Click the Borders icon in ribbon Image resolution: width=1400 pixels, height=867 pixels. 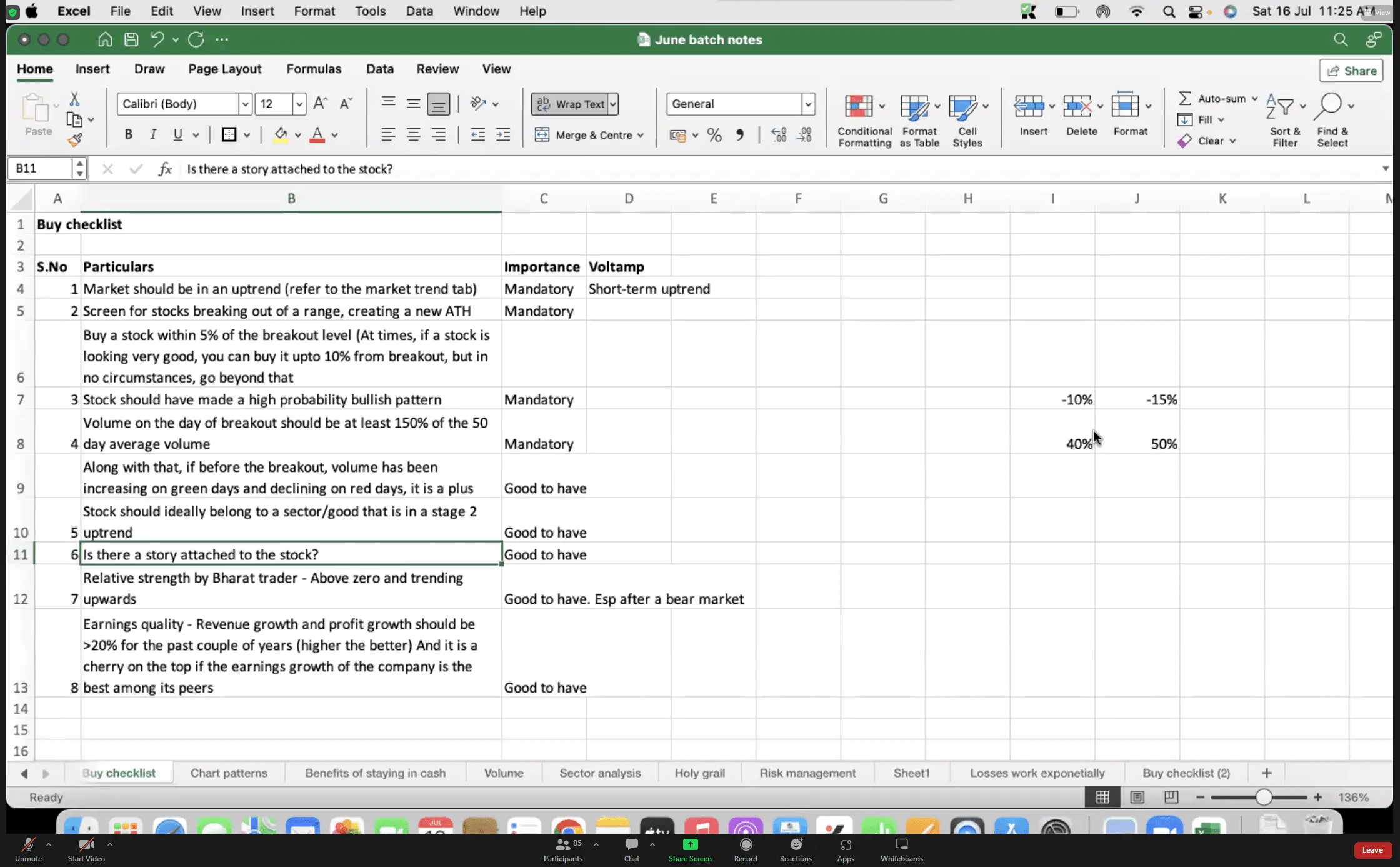pos(229,134)
